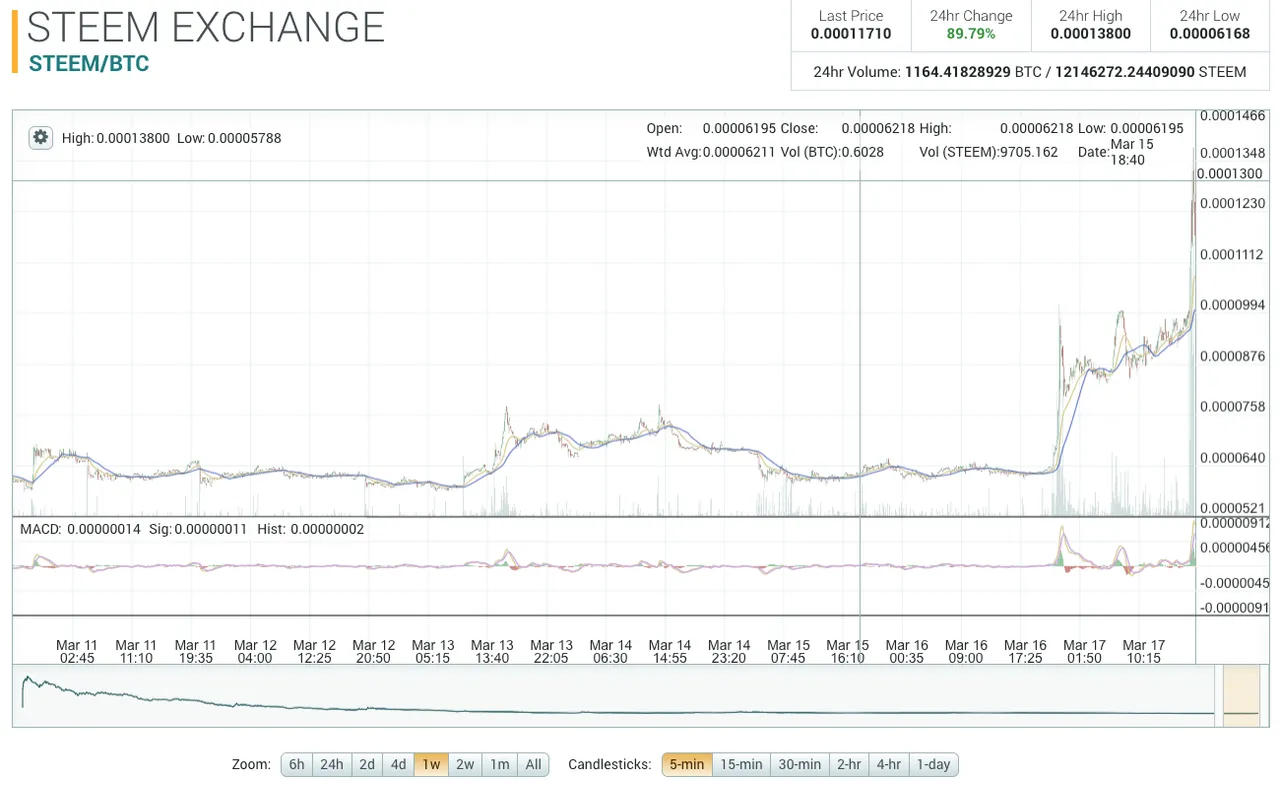Screen dimensions: 1280x787
Task: Set zoom to 6h
Action: (x=297, y=765)
